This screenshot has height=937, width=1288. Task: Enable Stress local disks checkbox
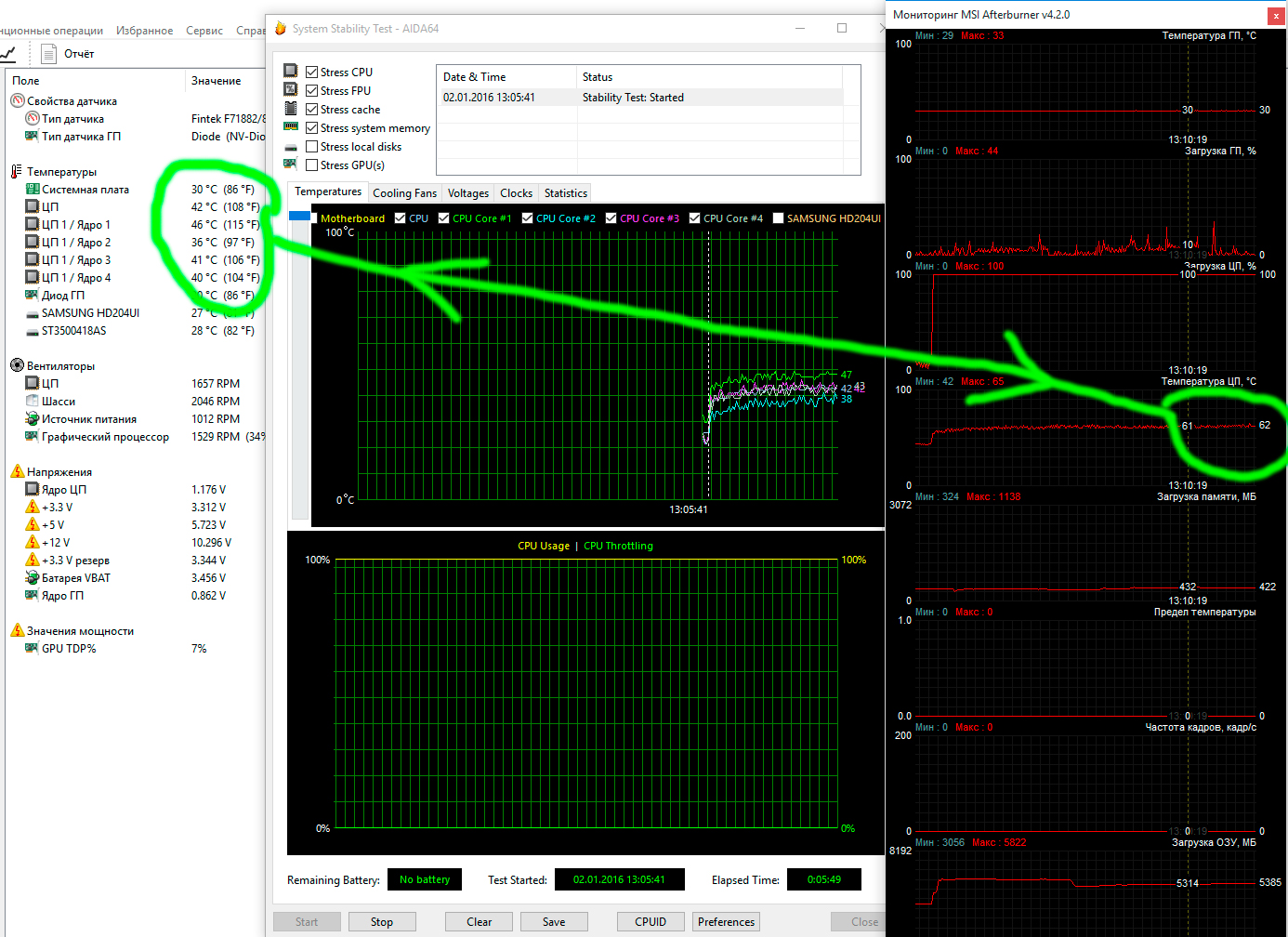pos(312,147)
